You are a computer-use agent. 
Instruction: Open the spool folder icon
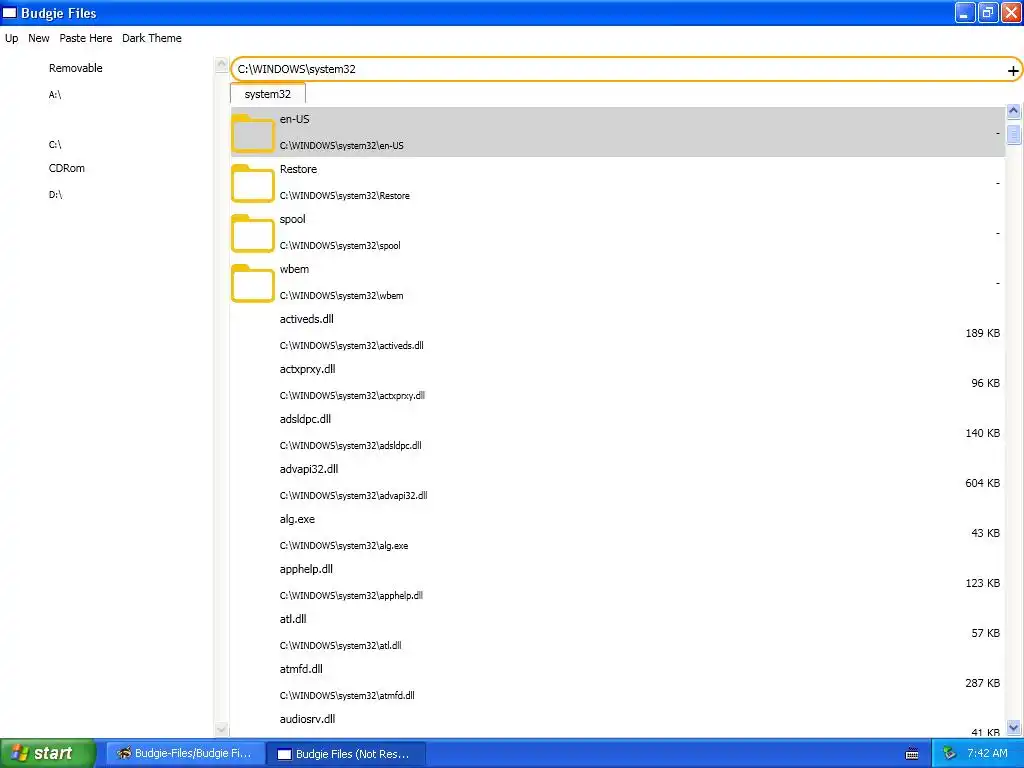click(x=253, y=232)
